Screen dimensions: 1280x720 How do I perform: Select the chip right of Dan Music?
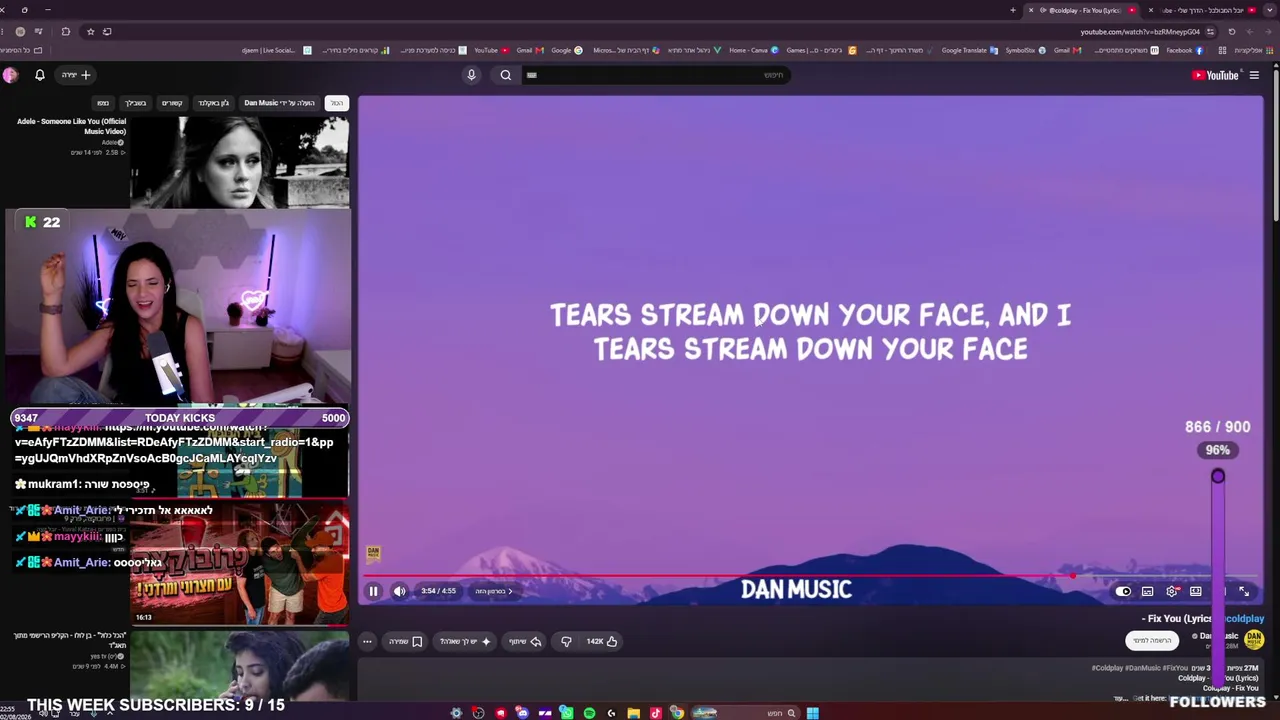pos(337,103)
